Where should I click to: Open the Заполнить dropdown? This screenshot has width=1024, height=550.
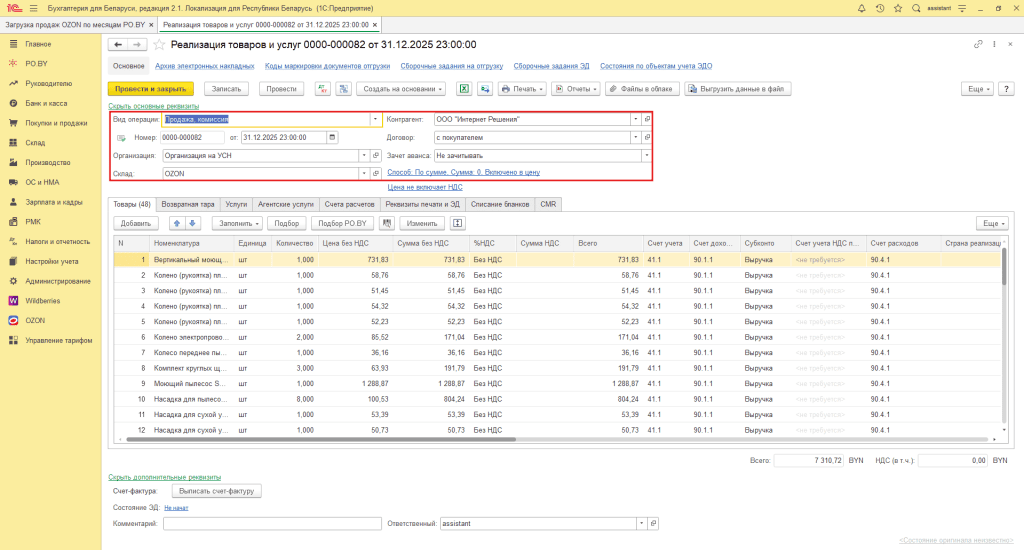(237, 223)
